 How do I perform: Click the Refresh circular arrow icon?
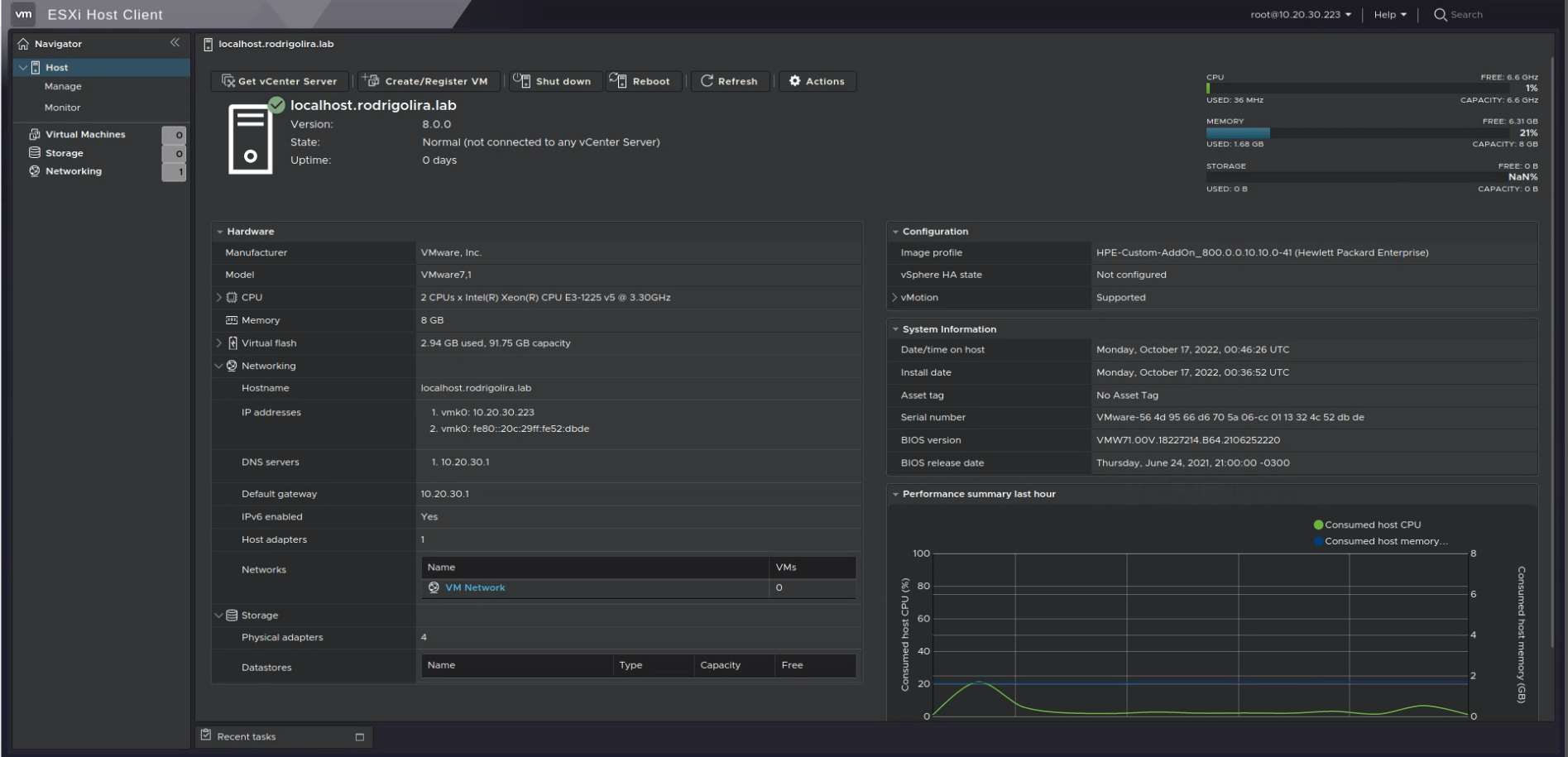point(707,81)
